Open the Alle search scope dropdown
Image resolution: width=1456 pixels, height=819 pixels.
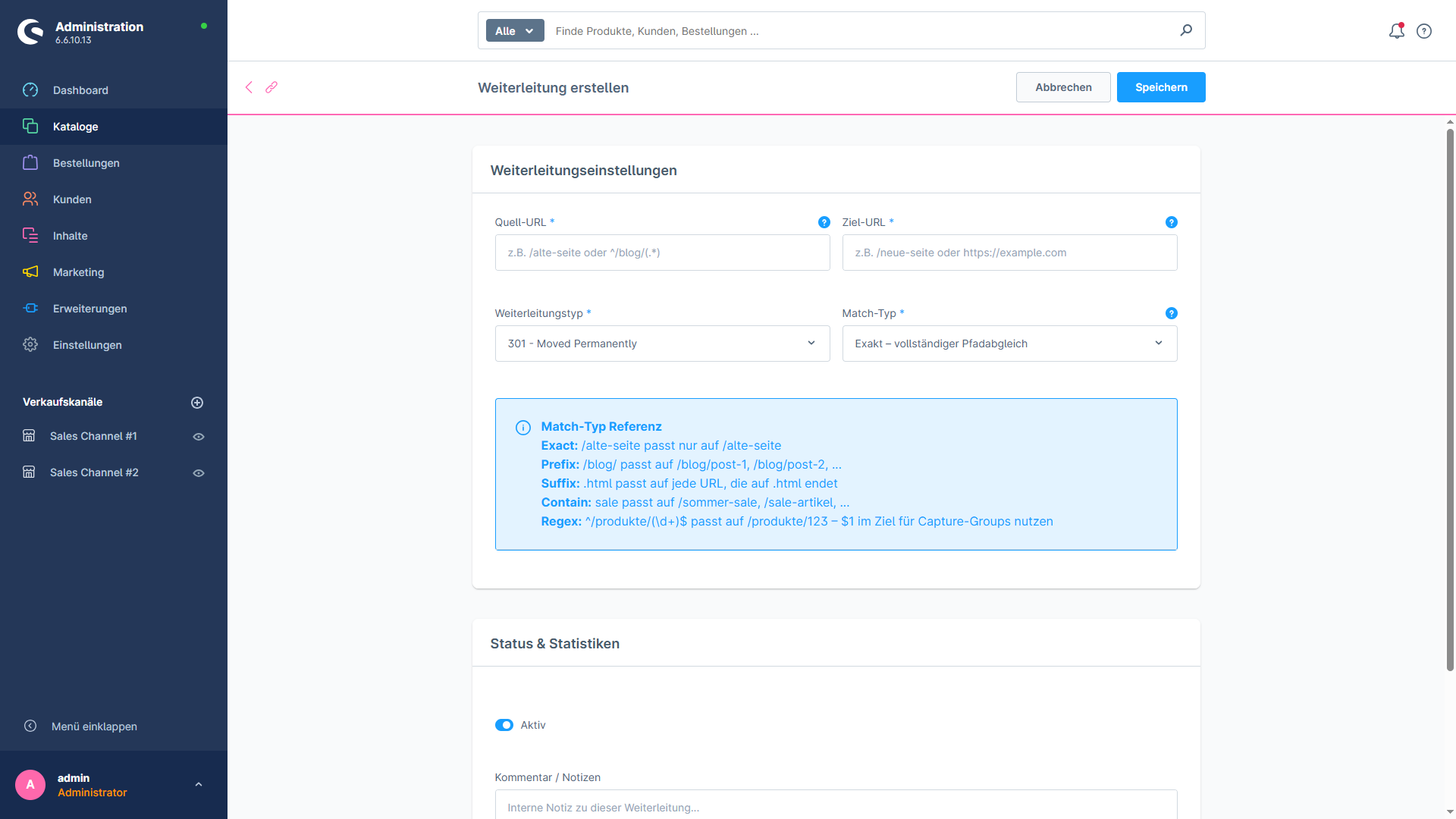coord(515,30)
